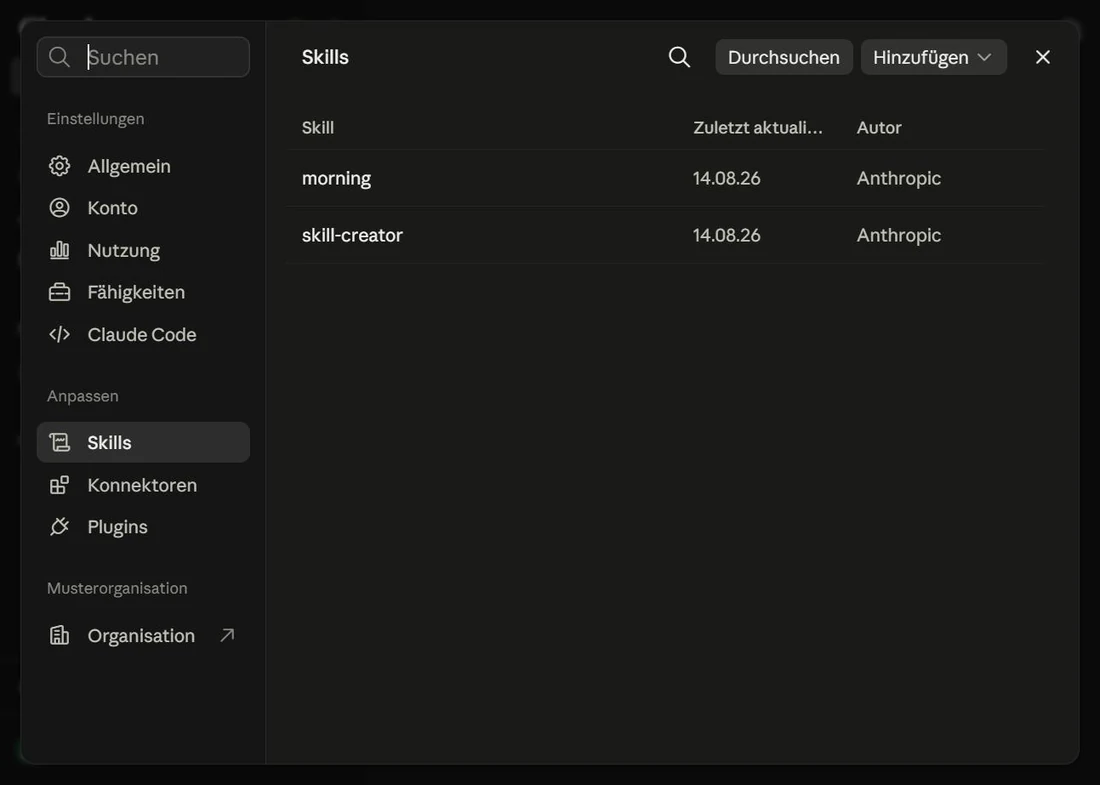Viewport: 1100px width, 785px height.
Task: Select the Nutzung bar chart icon
Action: pyautogui.click(x=60, y=250)
